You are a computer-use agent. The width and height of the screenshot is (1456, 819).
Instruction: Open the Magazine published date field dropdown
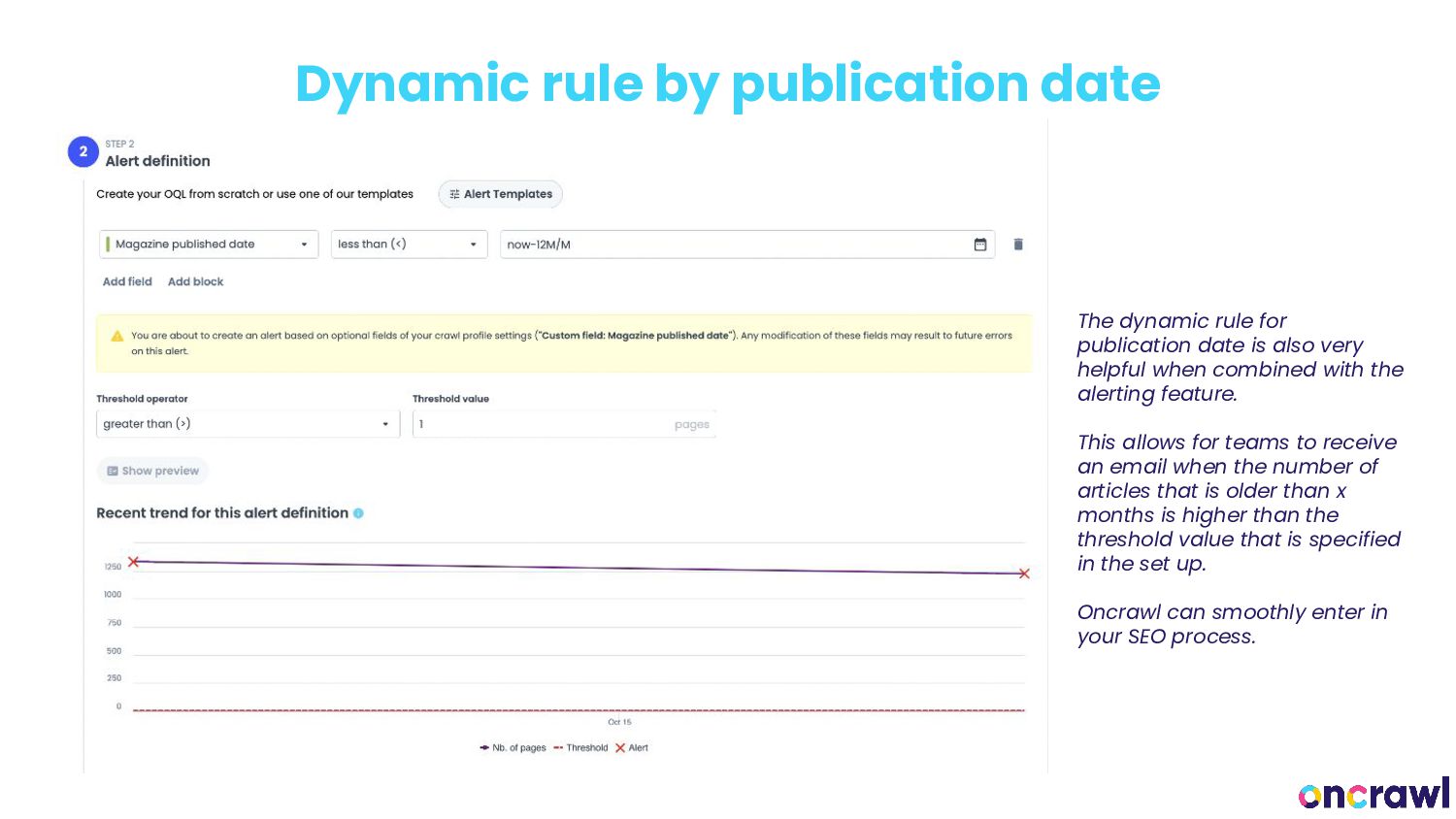click(x=209, y=245)
